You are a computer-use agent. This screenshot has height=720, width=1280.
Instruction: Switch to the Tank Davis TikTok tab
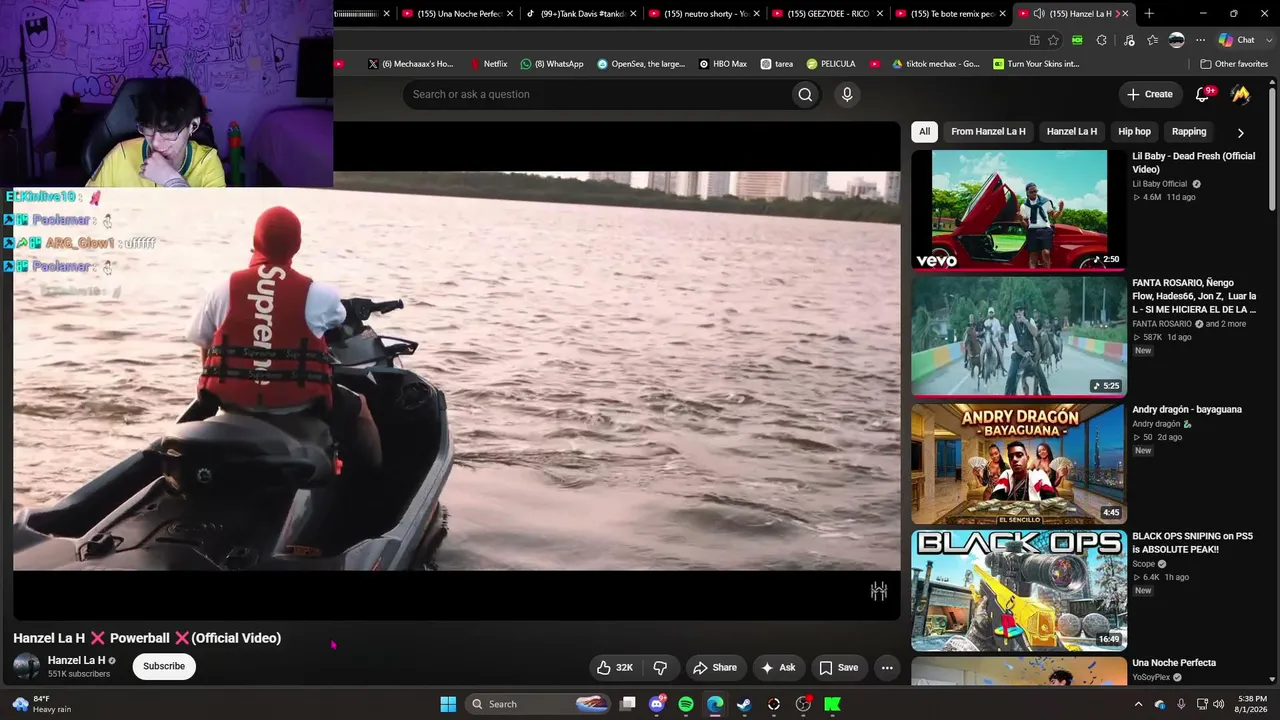[x=582, y=14]
